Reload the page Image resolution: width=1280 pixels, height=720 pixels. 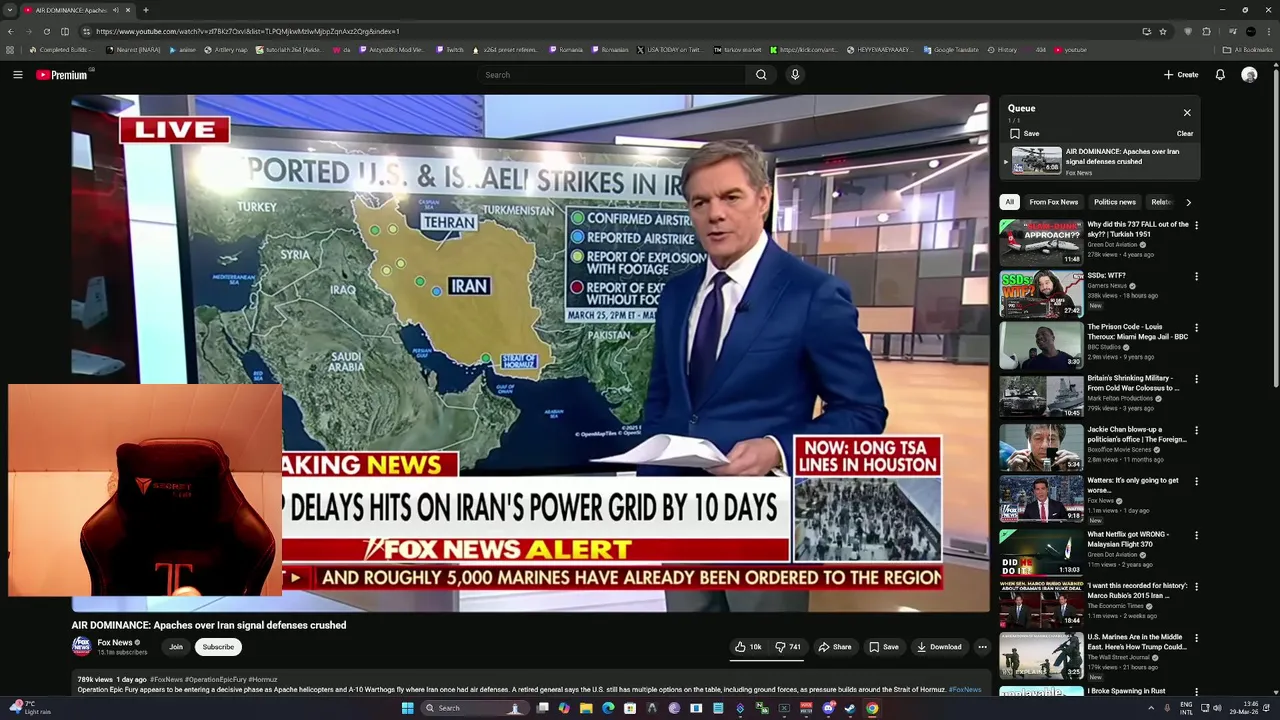click(46, 31)
